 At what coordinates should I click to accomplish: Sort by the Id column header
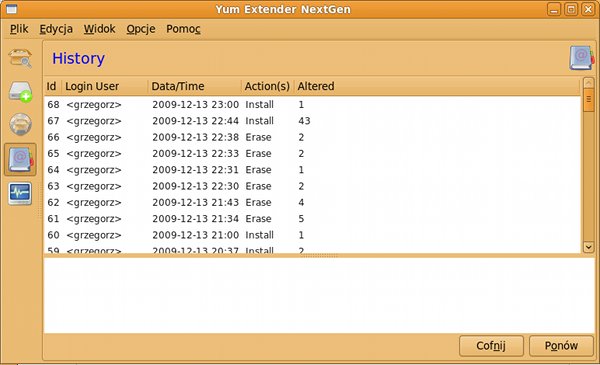53,86
